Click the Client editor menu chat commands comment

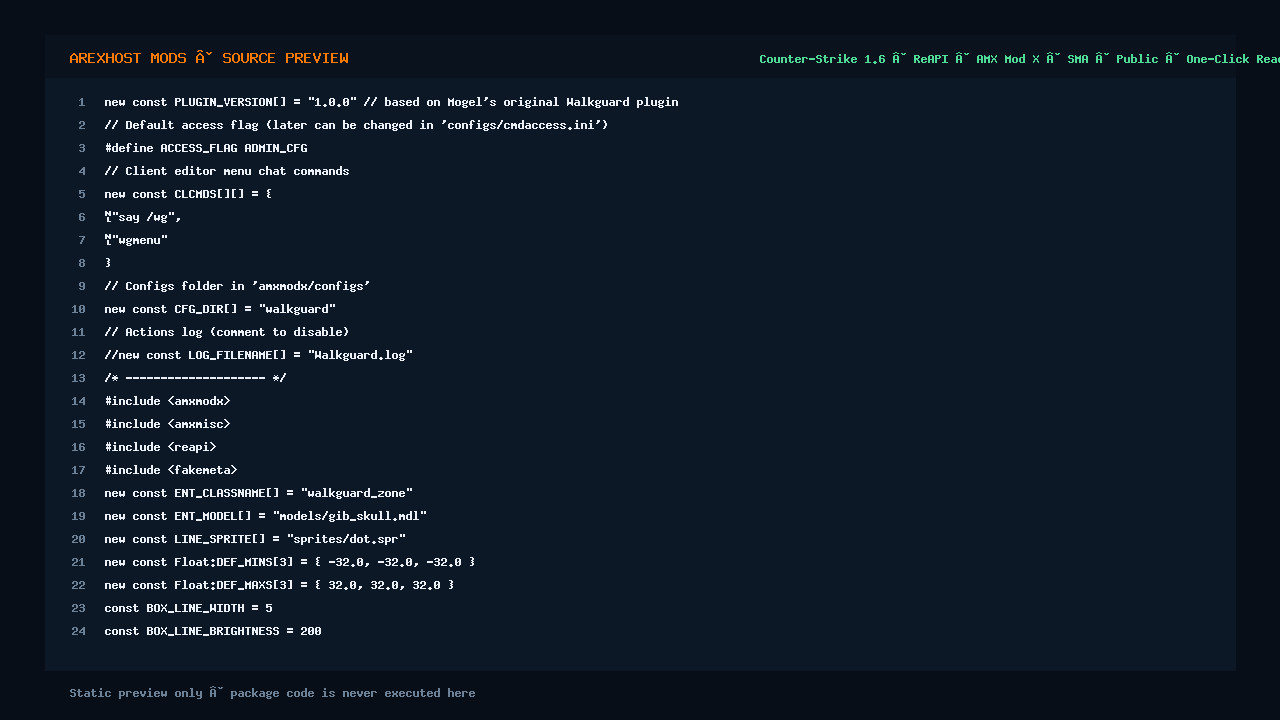(227, 171)
